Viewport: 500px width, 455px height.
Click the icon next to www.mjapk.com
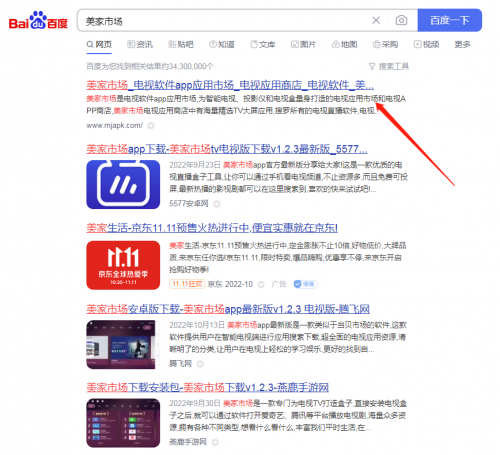[151, 126]
